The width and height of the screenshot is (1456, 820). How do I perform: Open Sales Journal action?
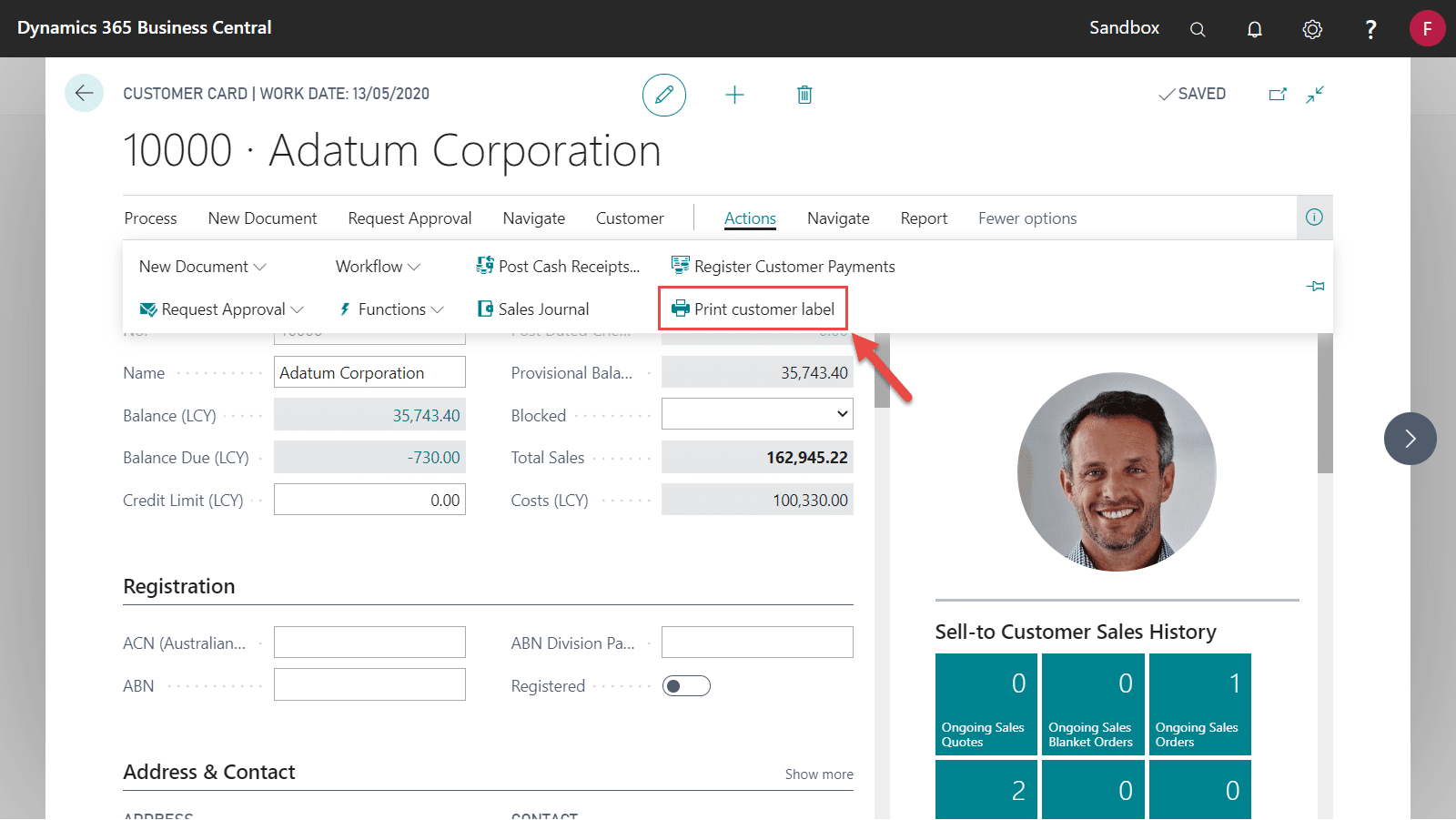(533, 309)
